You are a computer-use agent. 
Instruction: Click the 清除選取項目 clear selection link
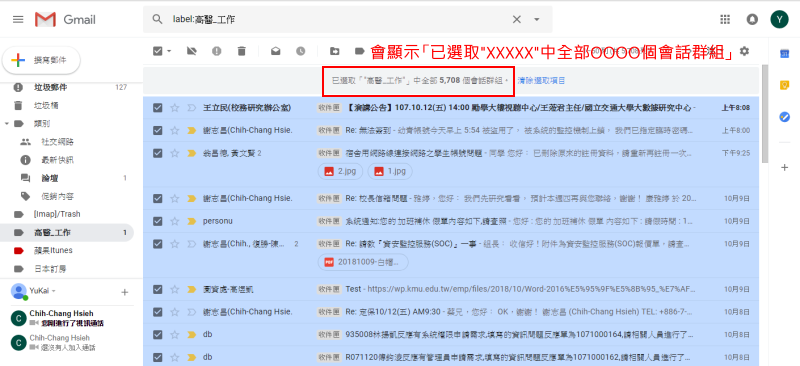541,81
